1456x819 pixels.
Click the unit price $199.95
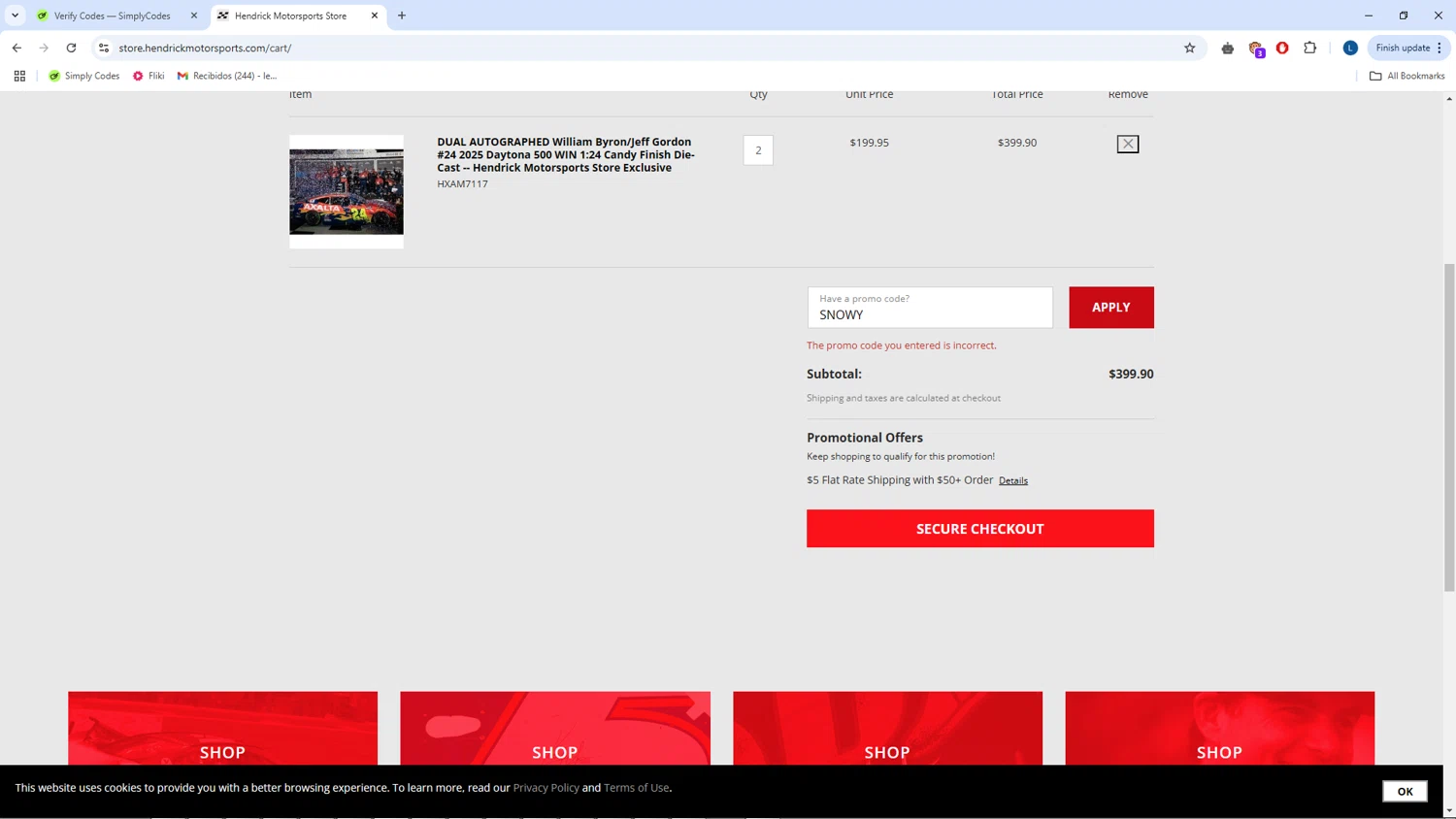click(869, 143)
